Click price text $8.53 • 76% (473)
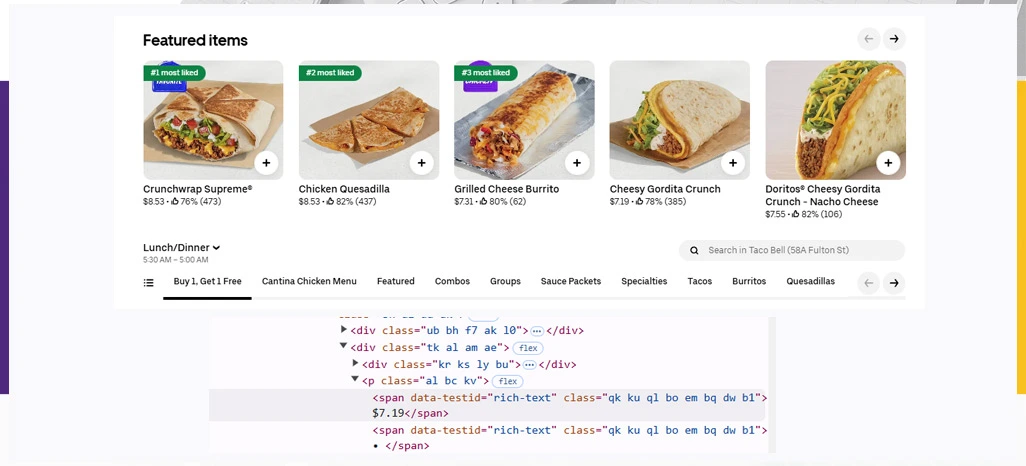 182,202
